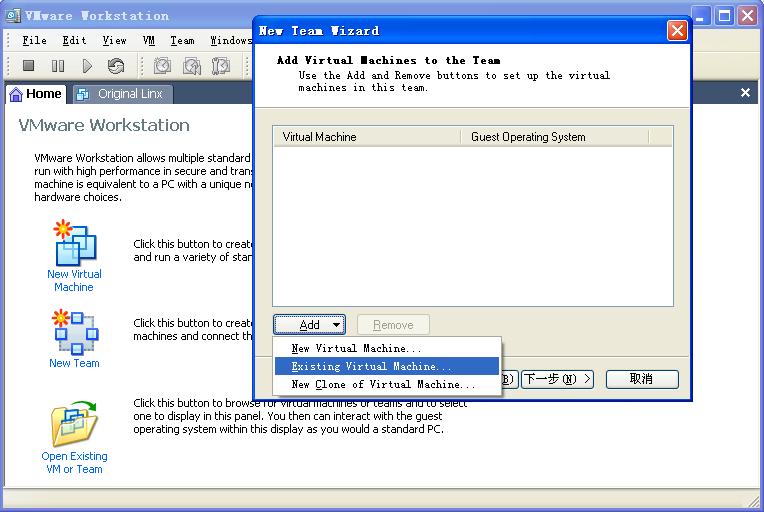
Task: Open the VM menu in menu bar
Action: click(x=149, y=41)
